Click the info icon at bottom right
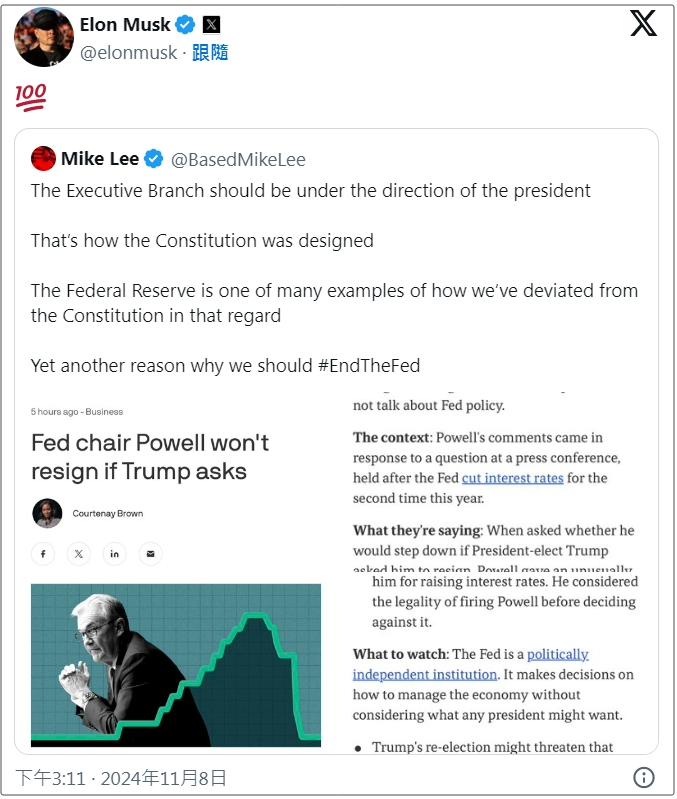677x799 pixels. click(x=644, y=777)
